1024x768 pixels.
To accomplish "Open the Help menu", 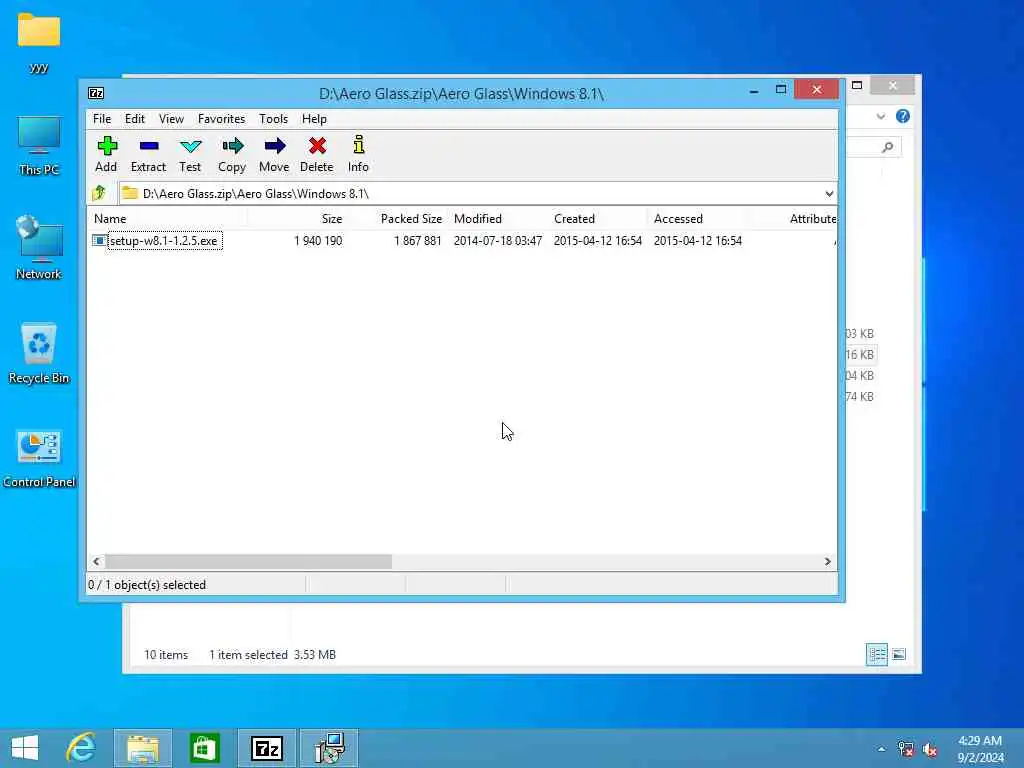I will pos(314,119).
